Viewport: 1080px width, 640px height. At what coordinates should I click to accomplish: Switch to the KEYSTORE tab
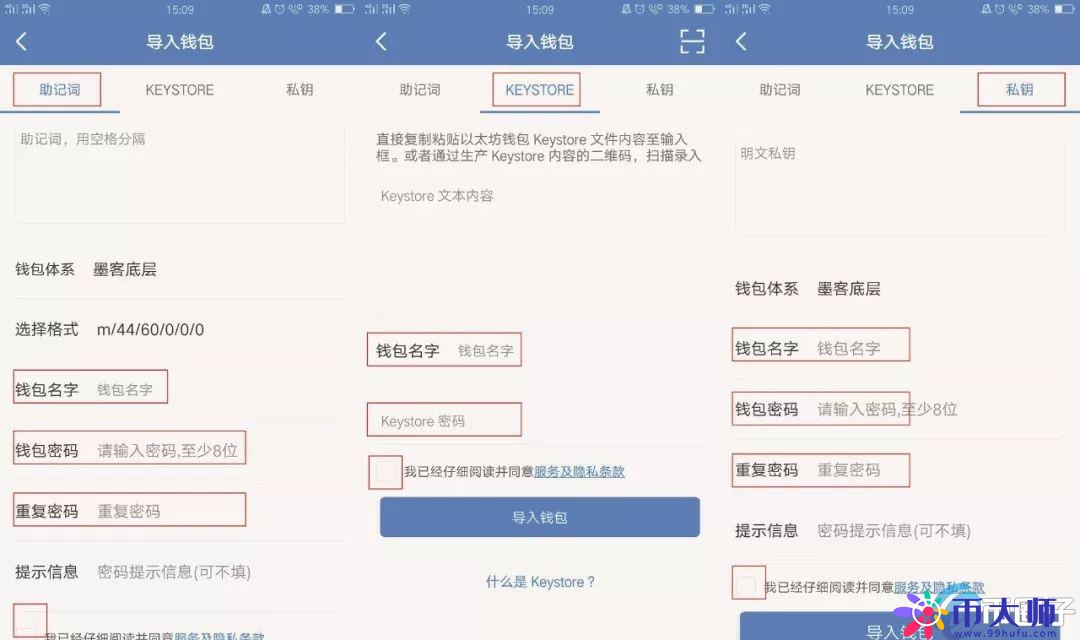coord(538,89)
